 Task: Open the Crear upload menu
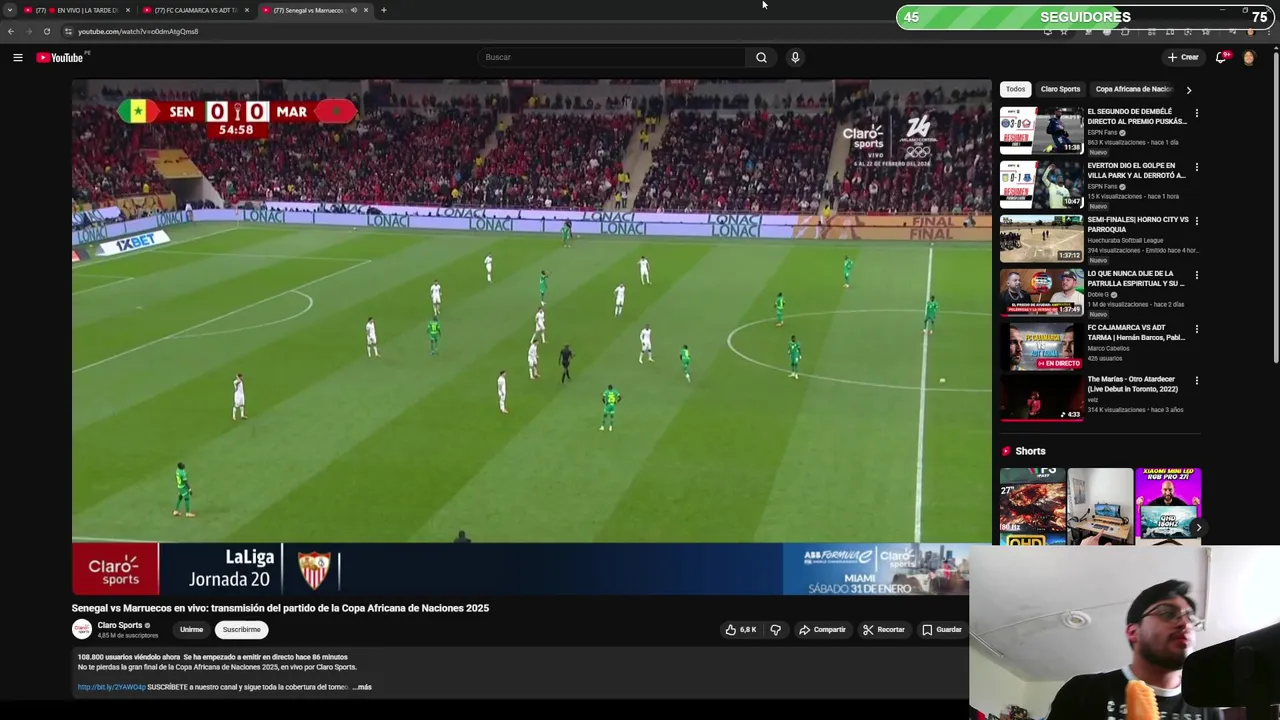(1182, 57)
